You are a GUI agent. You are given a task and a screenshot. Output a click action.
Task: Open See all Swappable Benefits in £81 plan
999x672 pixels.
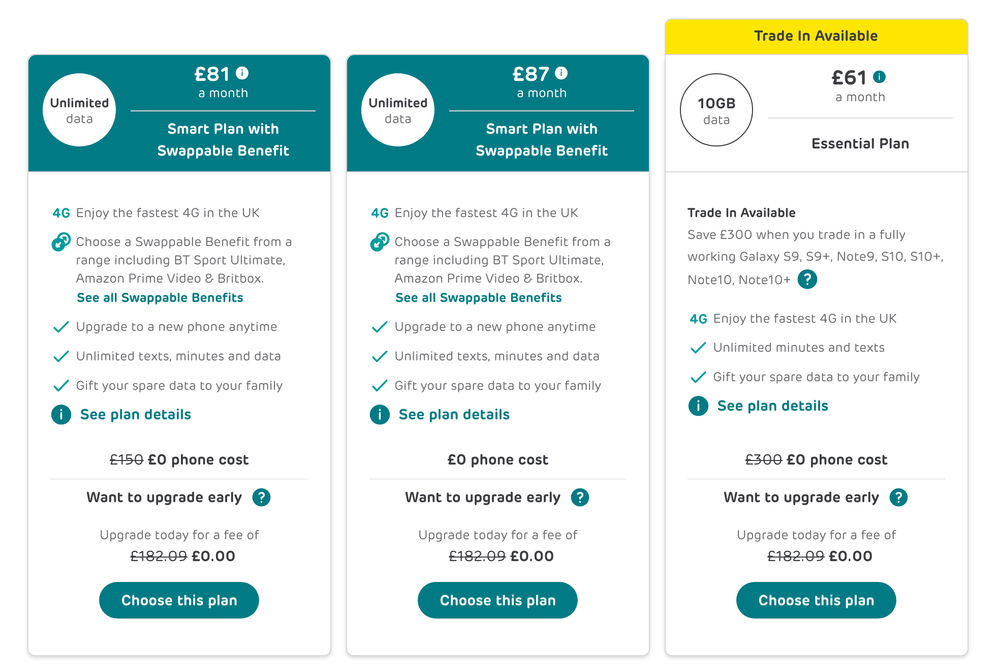coord(160,298)
